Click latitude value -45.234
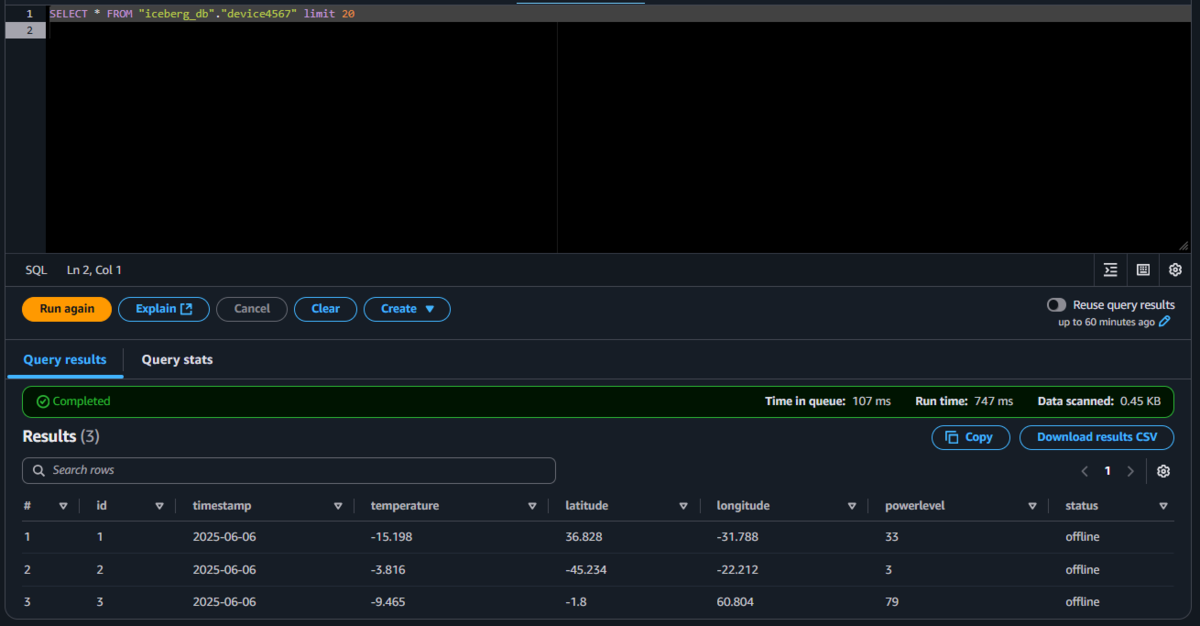This screenshot has width=1200, height=626. (586, 570)
